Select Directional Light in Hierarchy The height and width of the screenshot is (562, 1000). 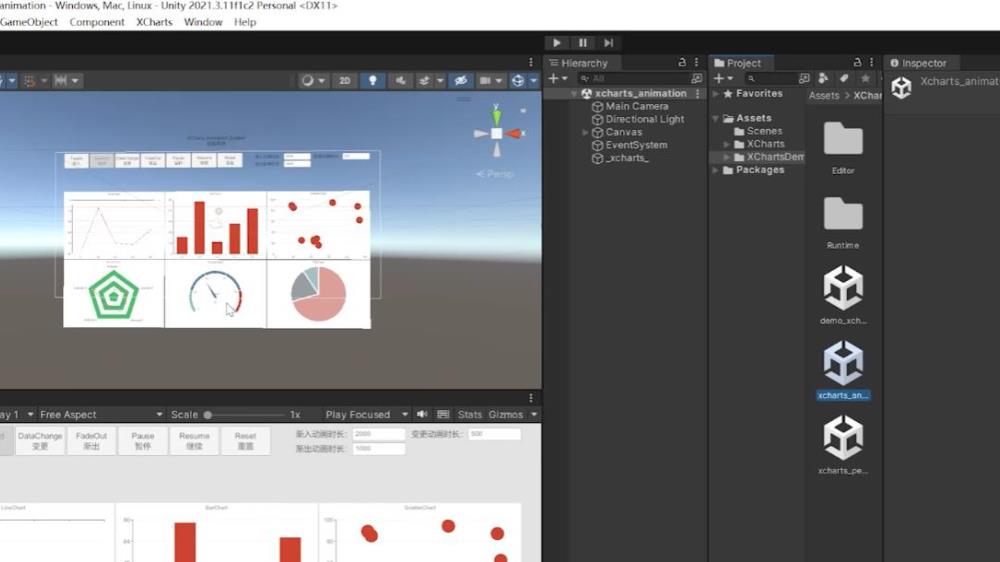(645, 119)
